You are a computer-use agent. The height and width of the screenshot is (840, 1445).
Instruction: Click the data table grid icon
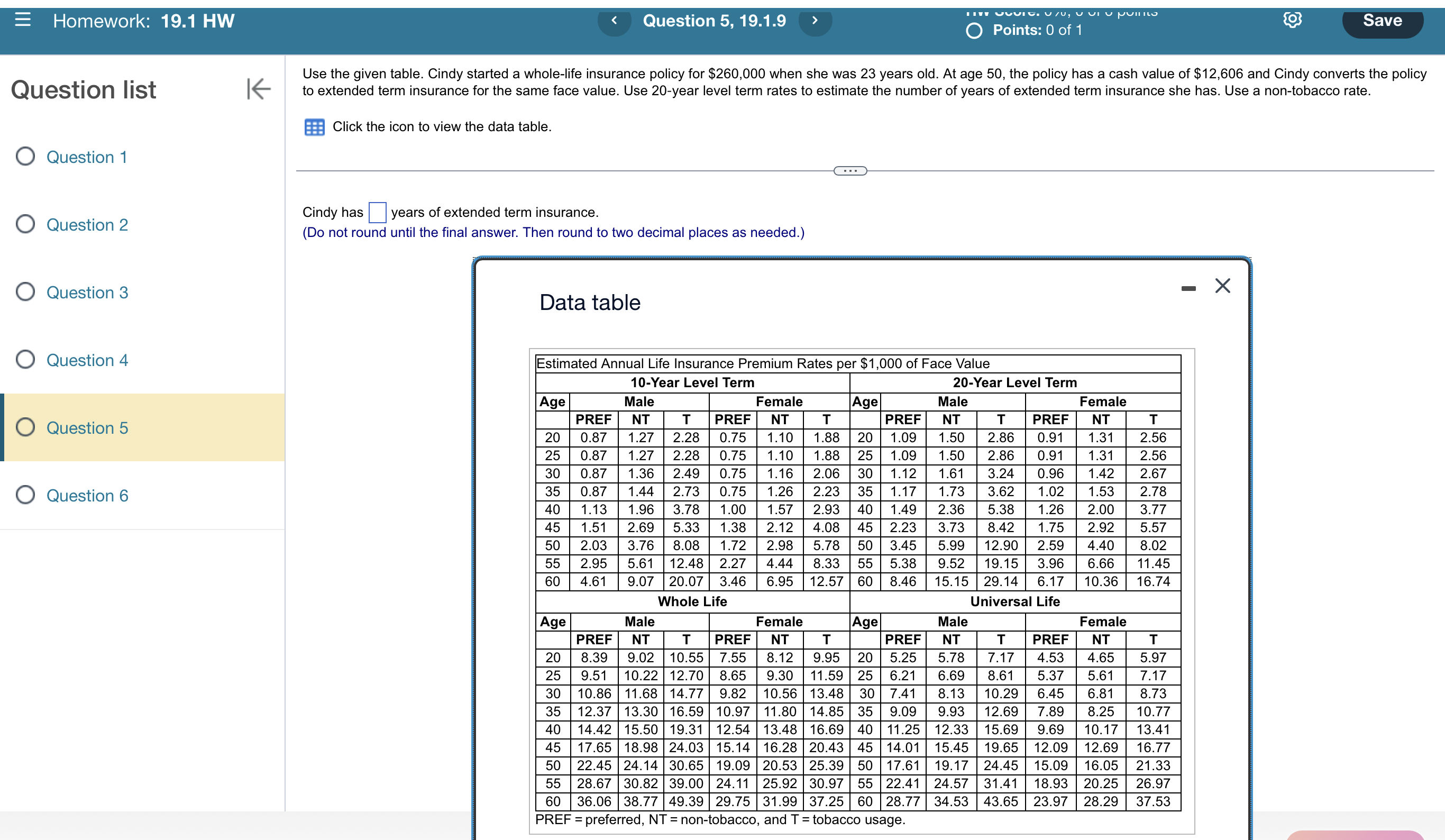pos(314,127)
